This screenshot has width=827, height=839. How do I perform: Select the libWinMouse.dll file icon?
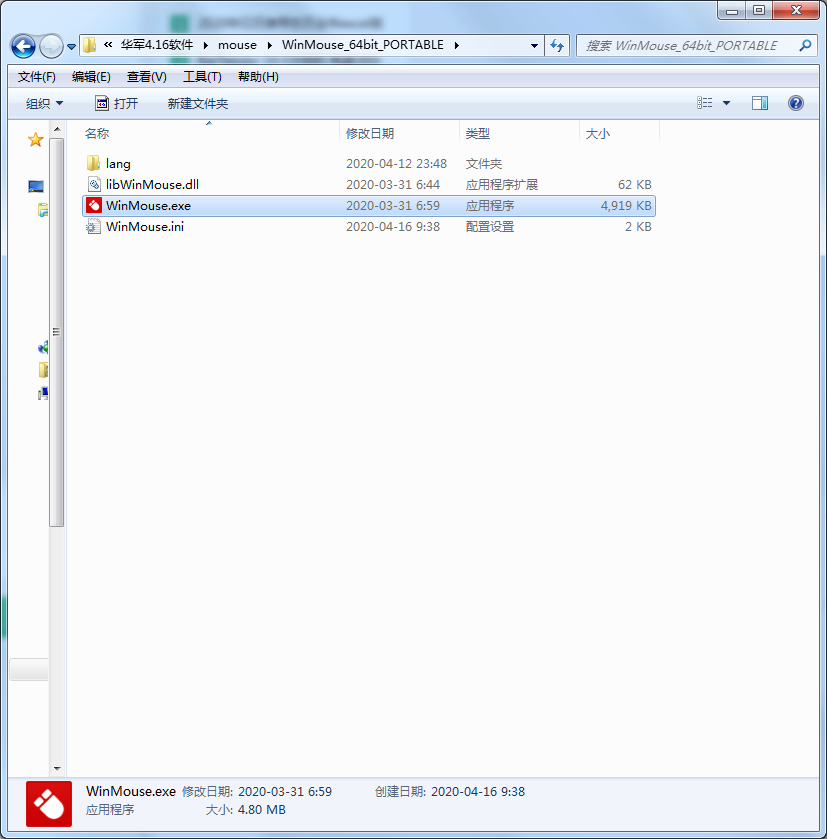[x=93, y=185]
